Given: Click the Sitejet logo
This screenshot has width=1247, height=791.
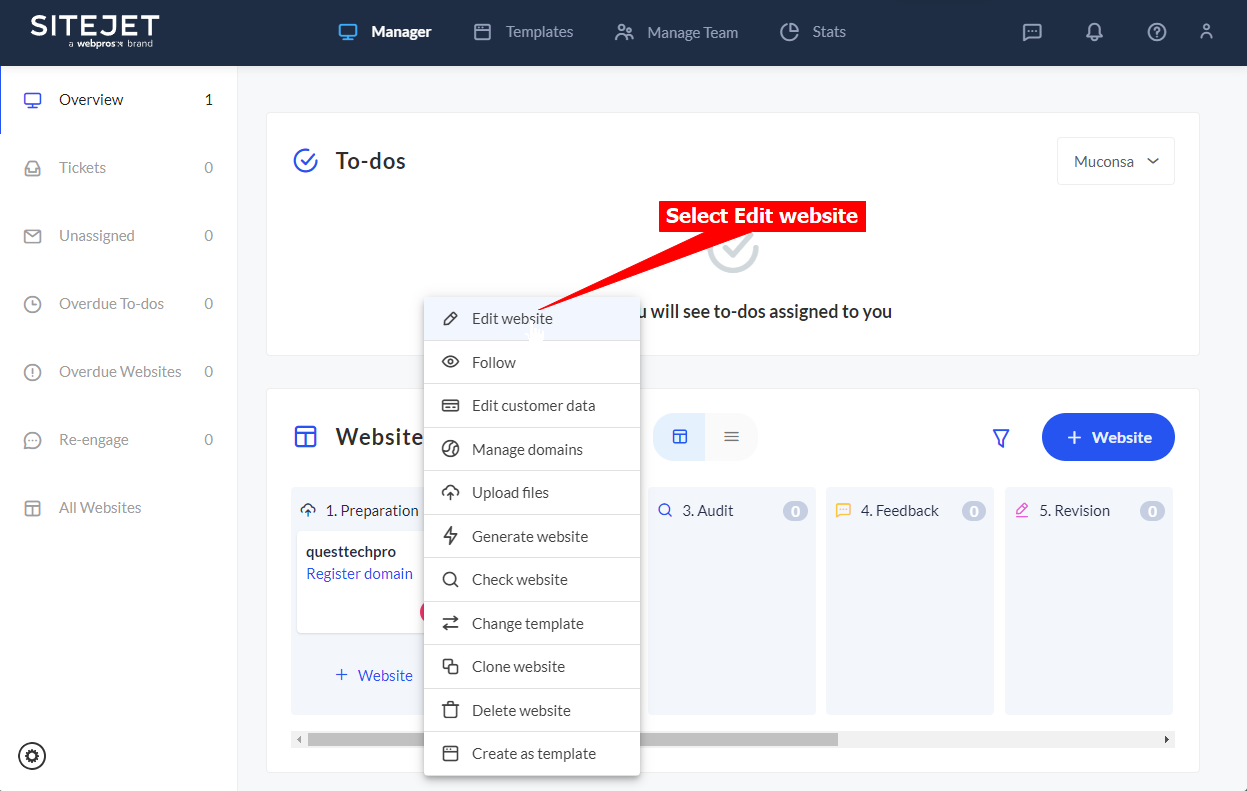Looking at the screenshot, I should [95, 30].
